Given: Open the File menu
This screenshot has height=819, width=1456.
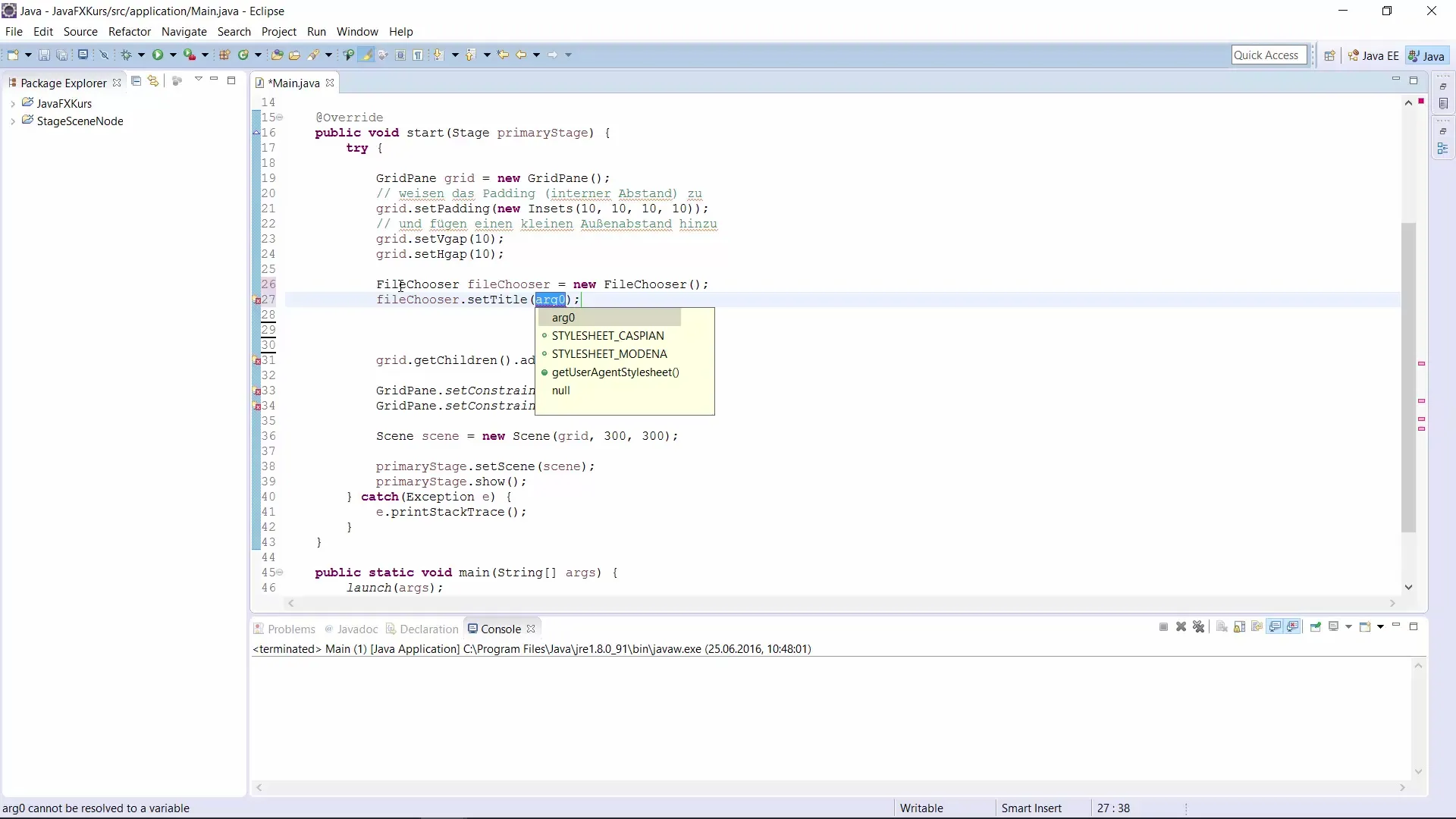Looking at the screenshot, I should (x=14, y=32).
